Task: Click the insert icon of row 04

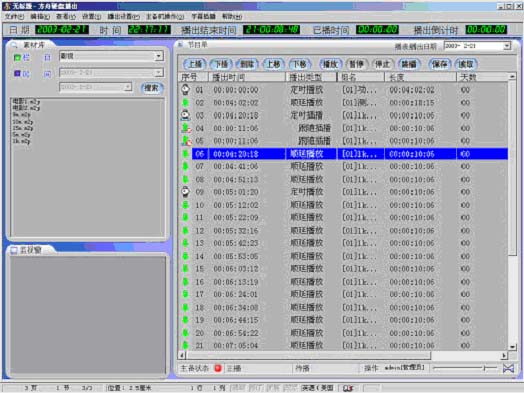Action: (x=186, y=128)
